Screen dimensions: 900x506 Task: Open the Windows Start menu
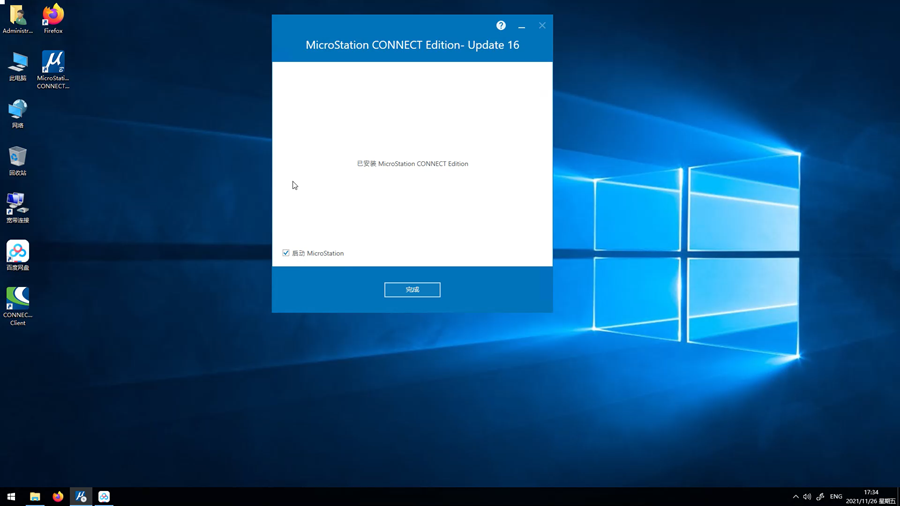click(x=11, y=497)
